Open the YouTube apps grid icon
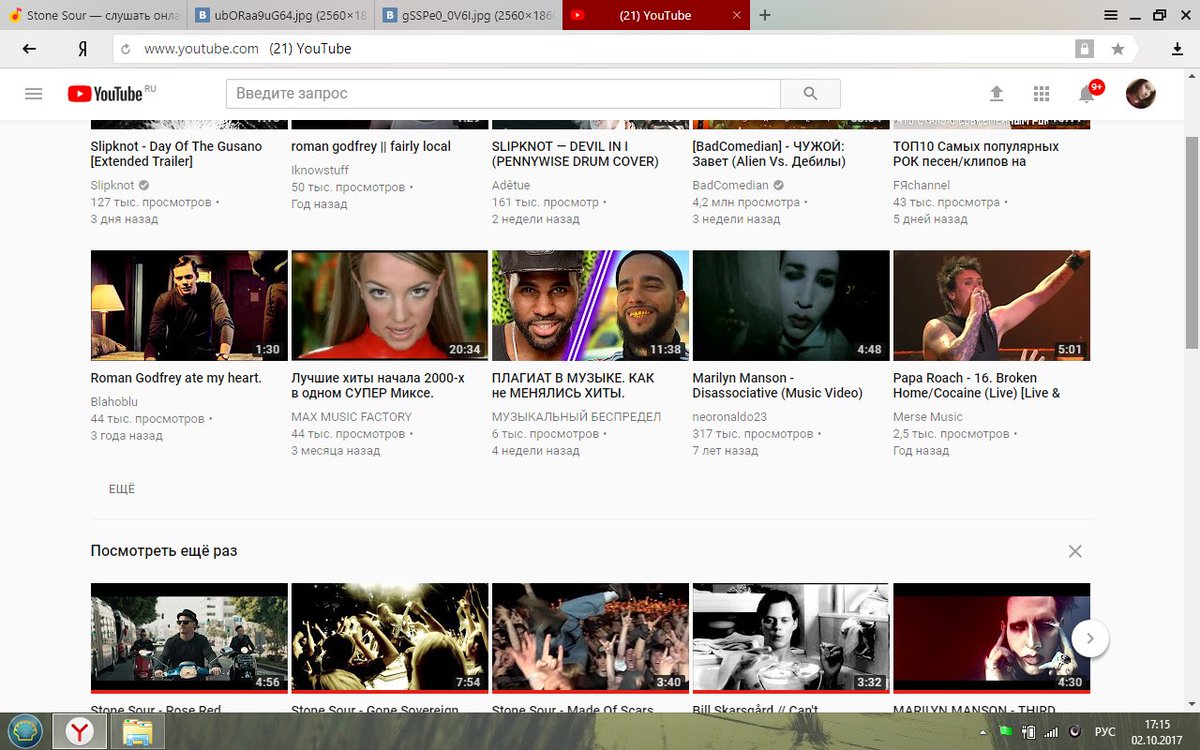Viewport: 1200px width, 750px height. coord(1041,93)
